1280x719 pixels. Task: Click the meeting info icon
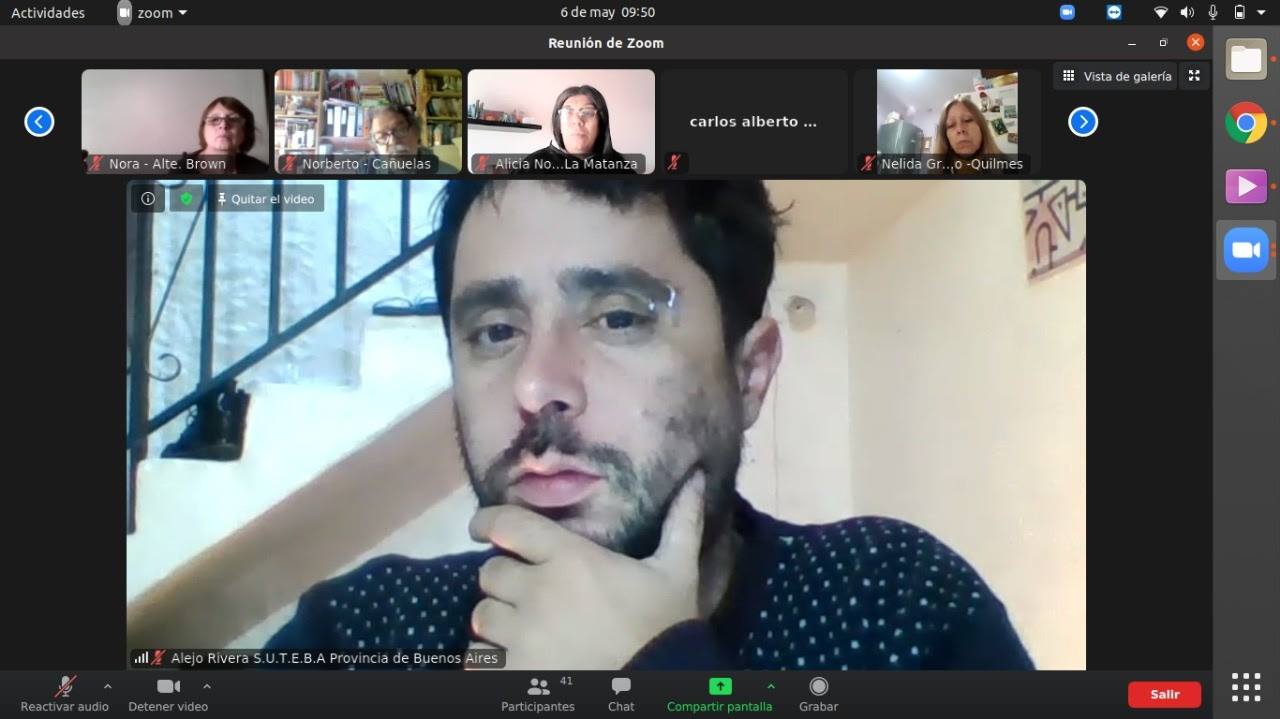[148, 199]
